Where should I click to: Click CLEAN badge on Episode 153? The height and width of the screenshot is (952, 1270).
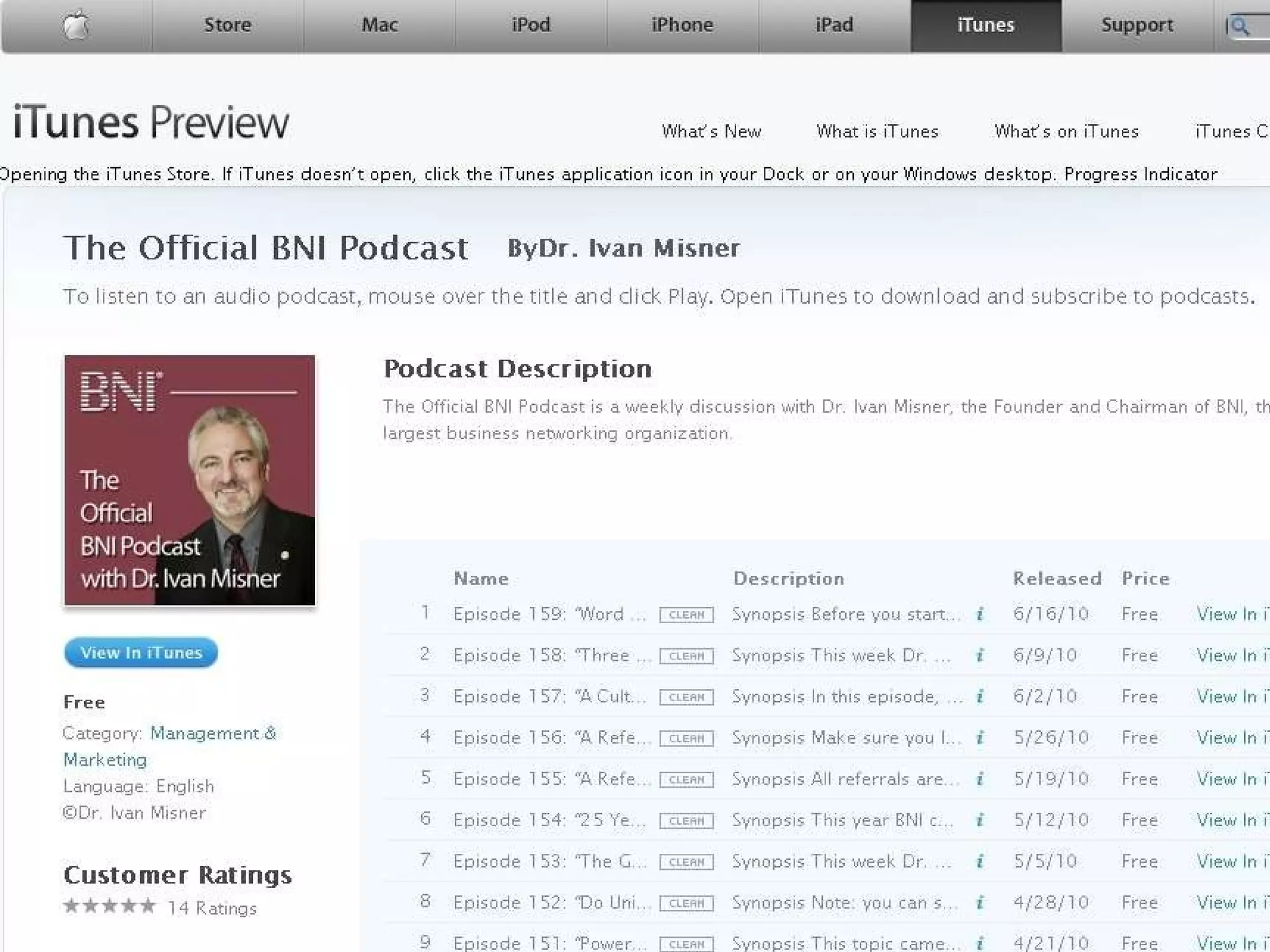coord(686,862)
